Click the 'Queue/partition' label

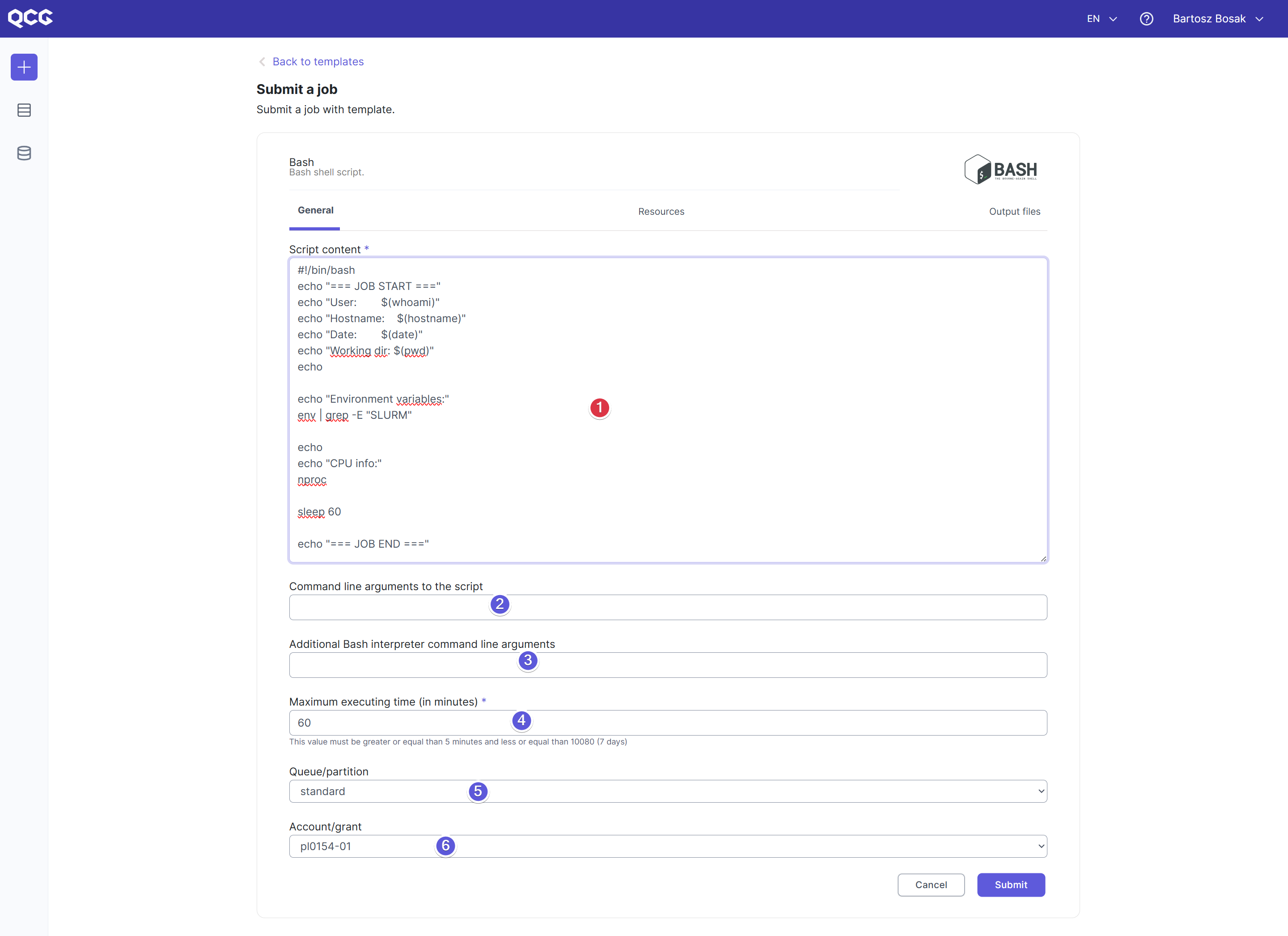click(329, 771)
